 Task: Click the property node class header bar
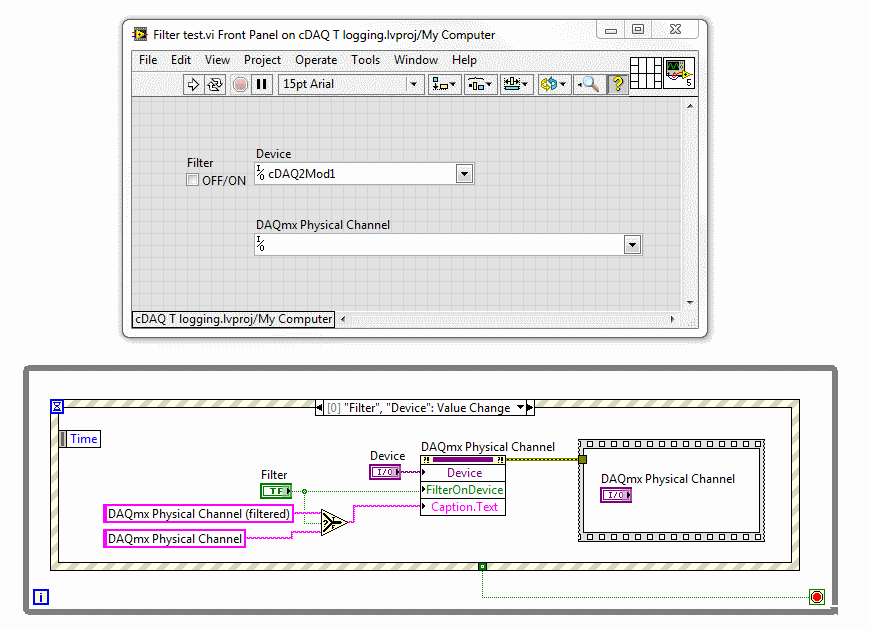pos(463,460)
